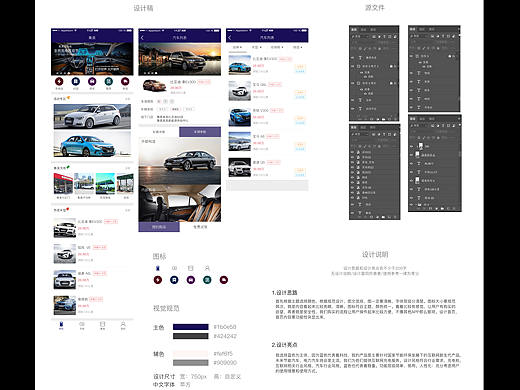Collapse the first group's effects in upper-left Layers panel
520x390 pixels.
[x=395, y=66]
